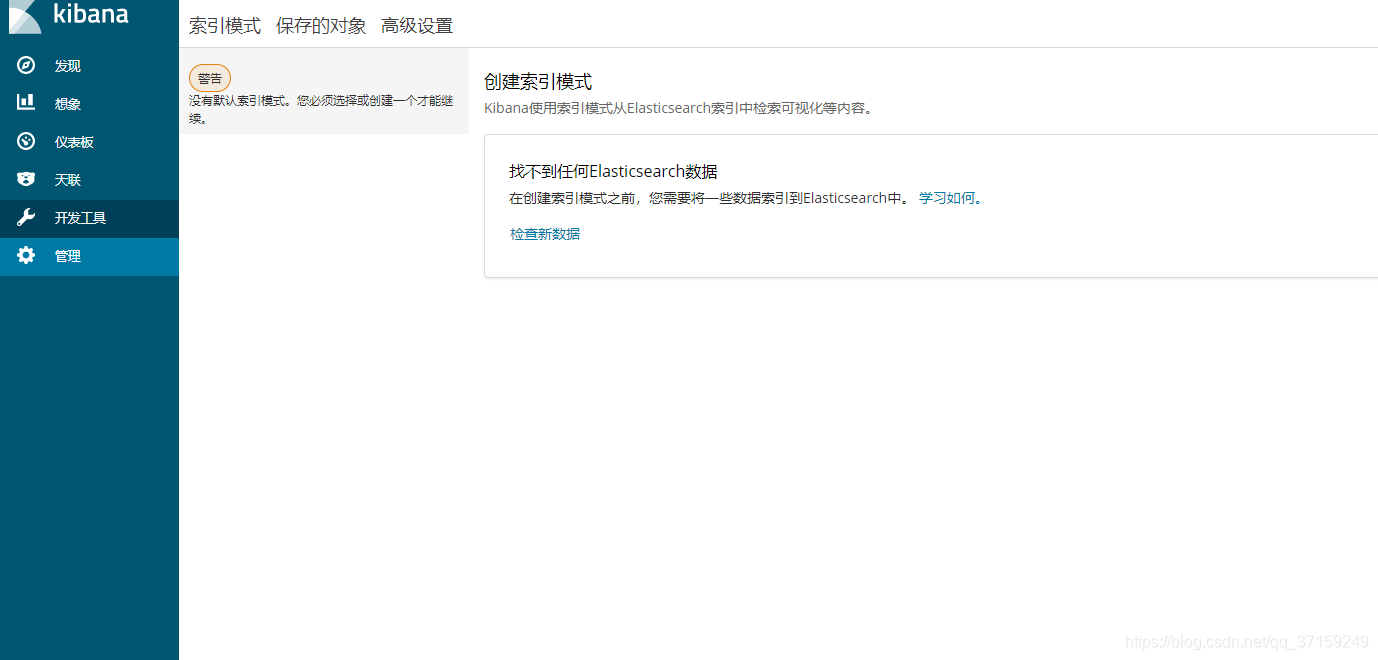Open the 想象 sidebar menu item
The image size is (1378, 660).
pos(89,104)
